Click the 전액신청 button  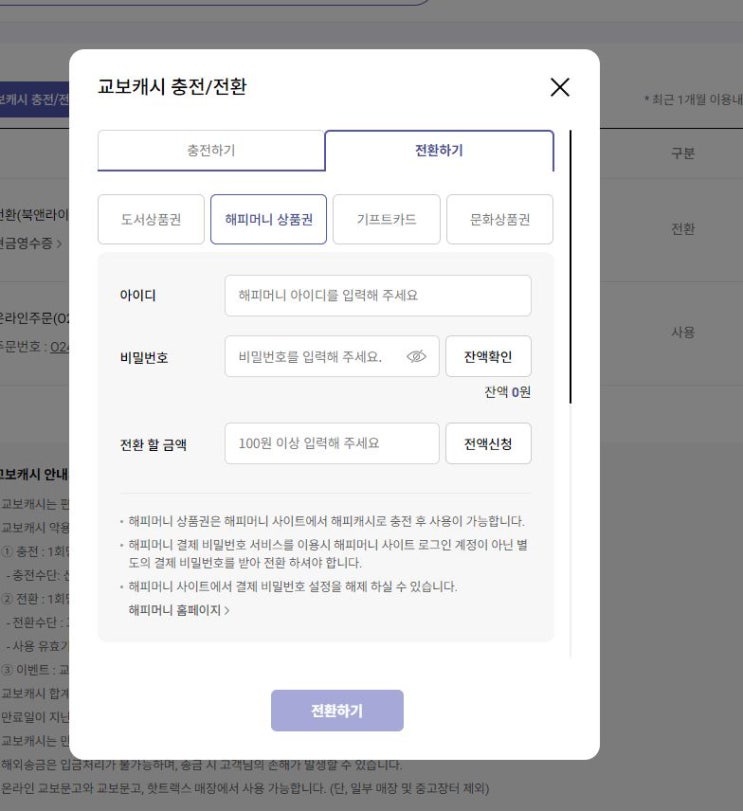488,443
